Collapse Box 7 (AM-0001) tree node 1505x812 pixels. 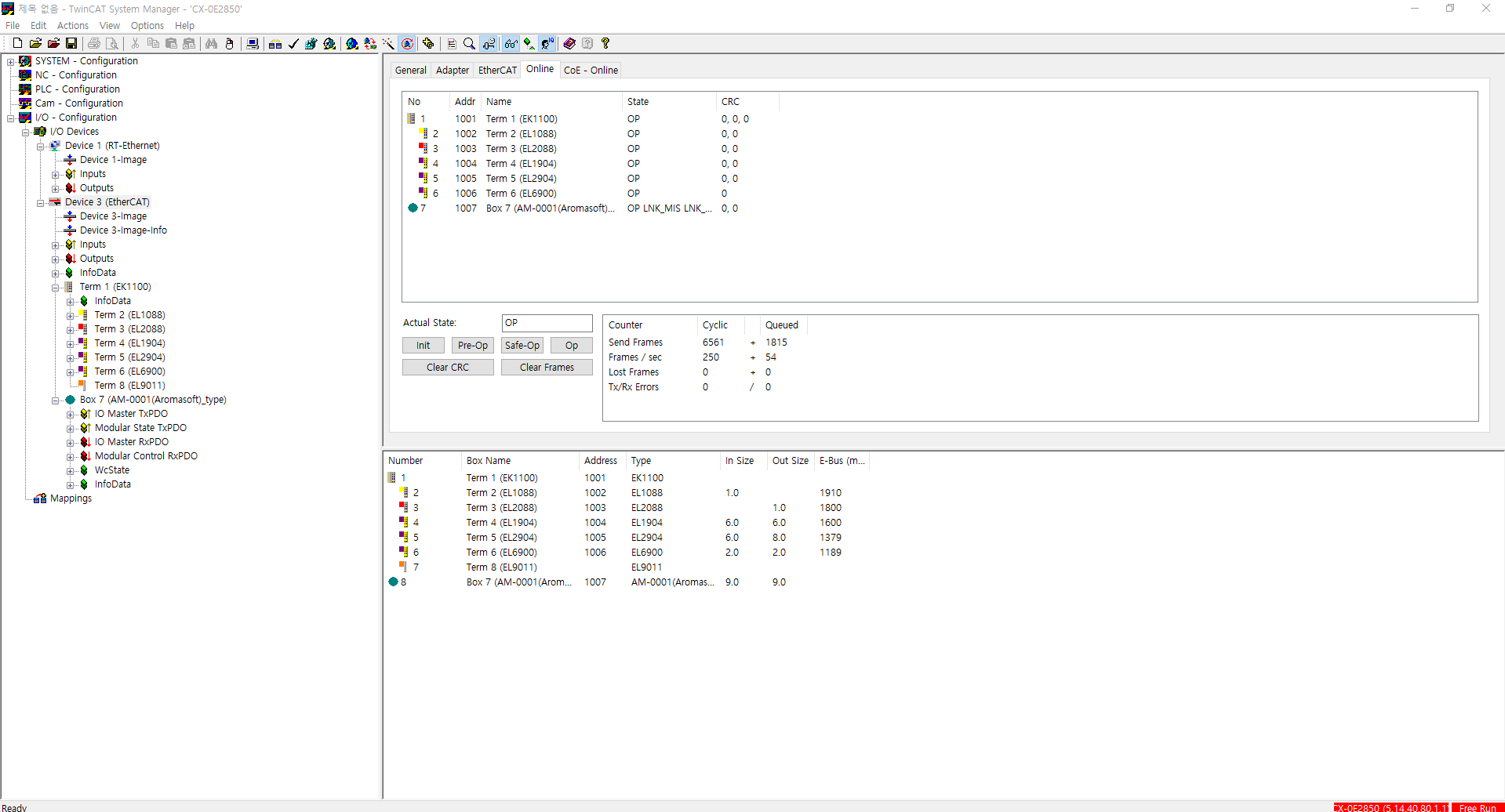[55, 401]
